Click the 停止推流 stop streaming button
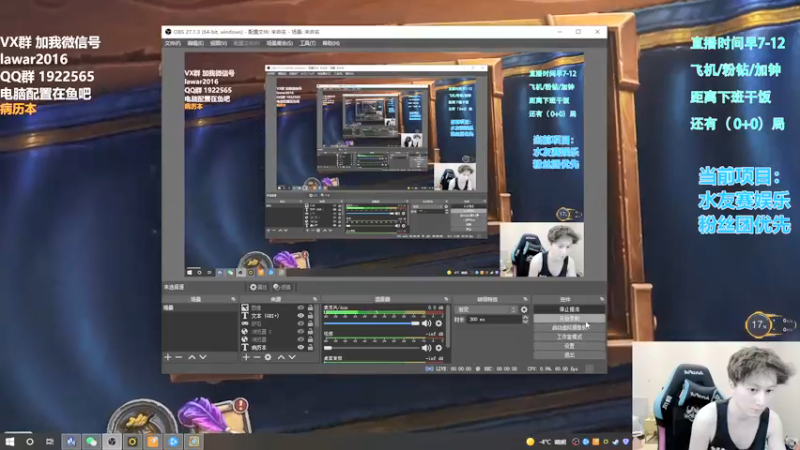 pos(569,309)
